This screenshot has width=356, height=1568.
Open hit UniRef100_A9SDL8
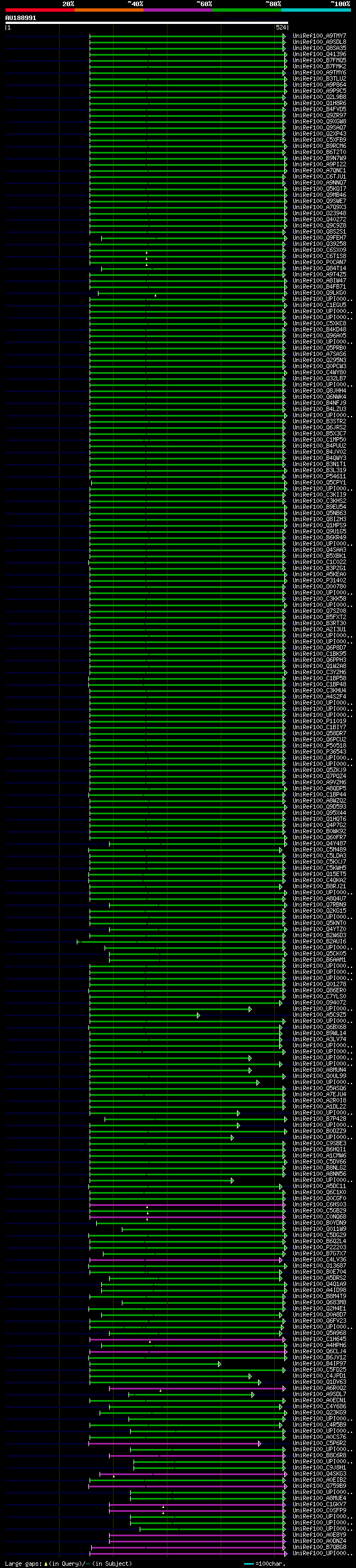click(x=319, y=42)
